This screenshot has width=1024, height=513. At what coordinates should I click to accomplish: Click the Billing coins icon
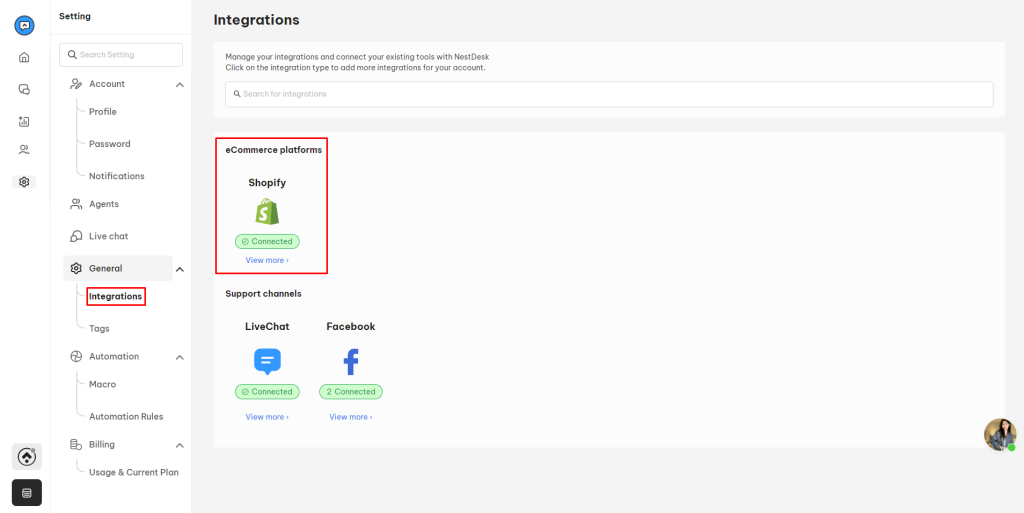tap(76, 444)
